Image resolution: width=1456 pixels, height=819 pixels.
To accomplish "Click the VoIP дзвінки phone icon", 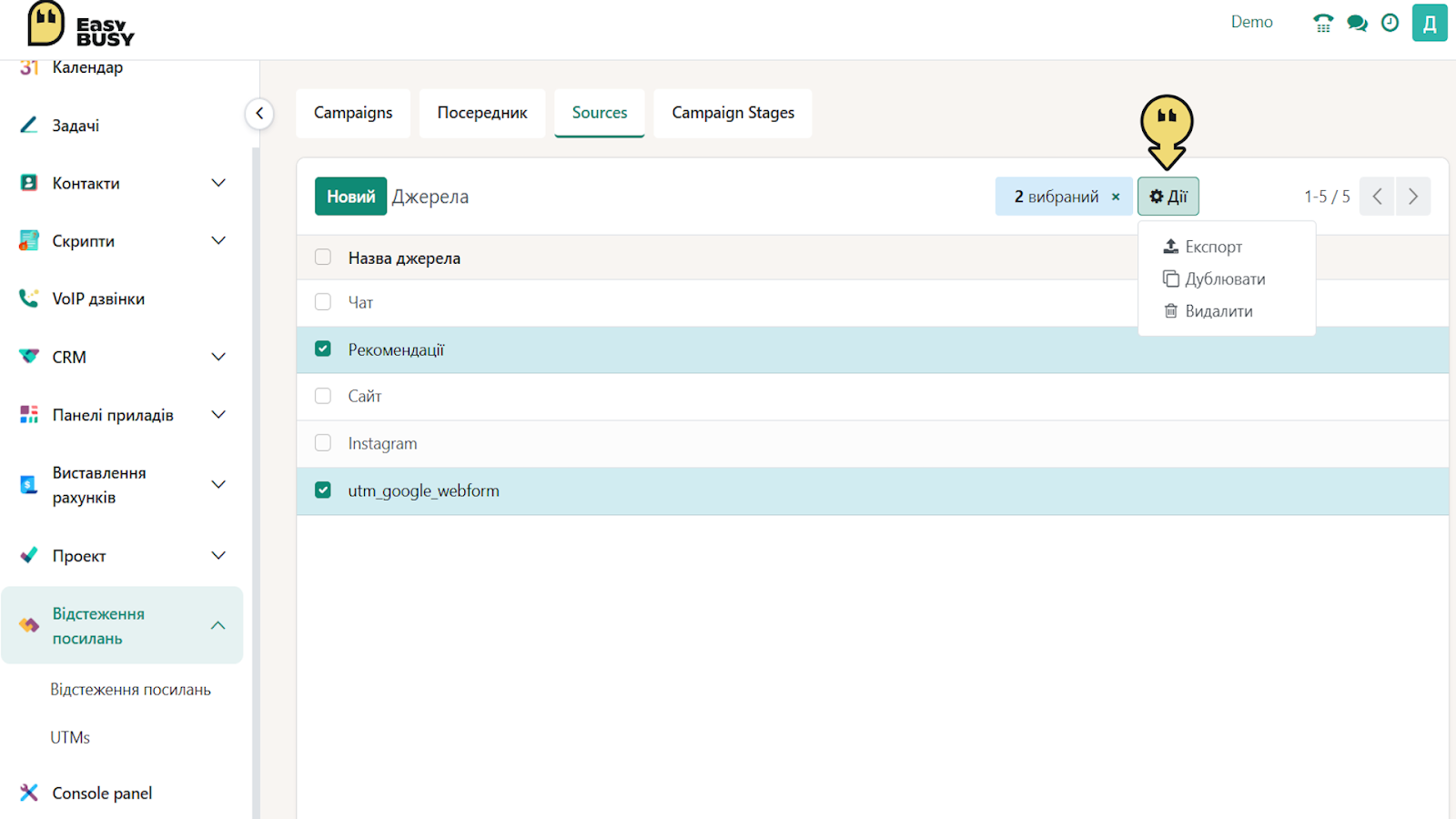I will pyautogui.click(x=29, y=298).
